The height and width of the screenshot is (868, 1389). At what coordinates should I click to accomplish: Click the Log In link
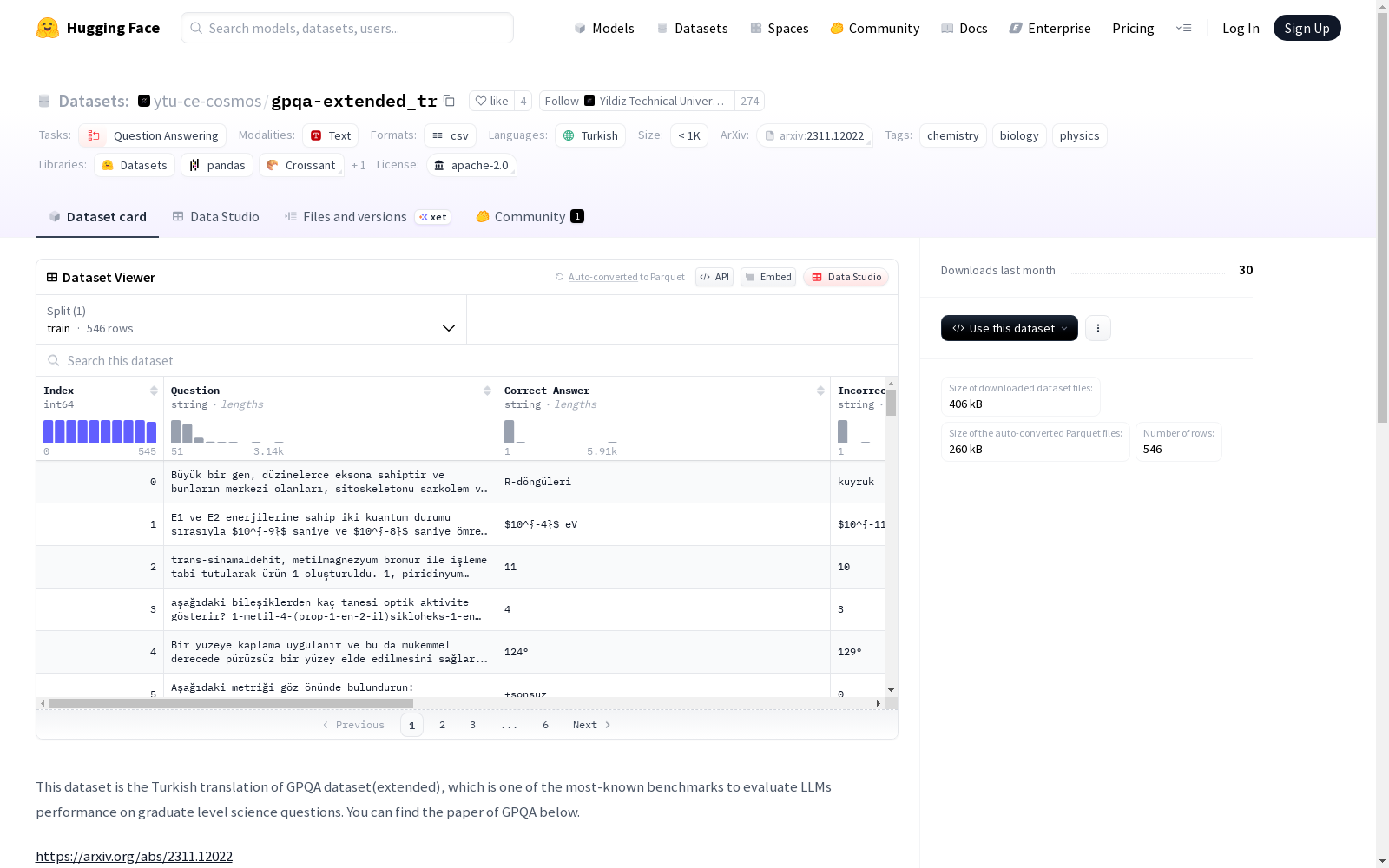coord(1241,28)
